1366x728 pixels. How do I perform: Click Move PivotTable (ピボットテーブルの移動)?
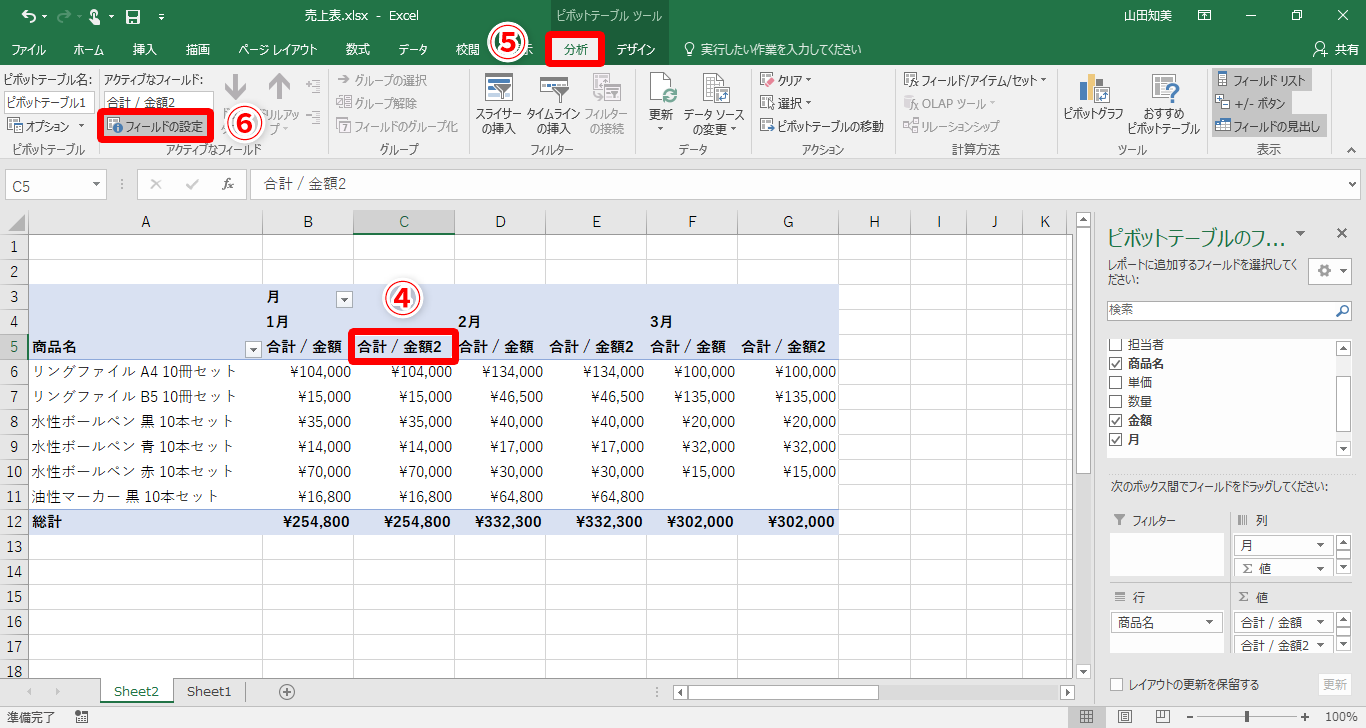821,126
